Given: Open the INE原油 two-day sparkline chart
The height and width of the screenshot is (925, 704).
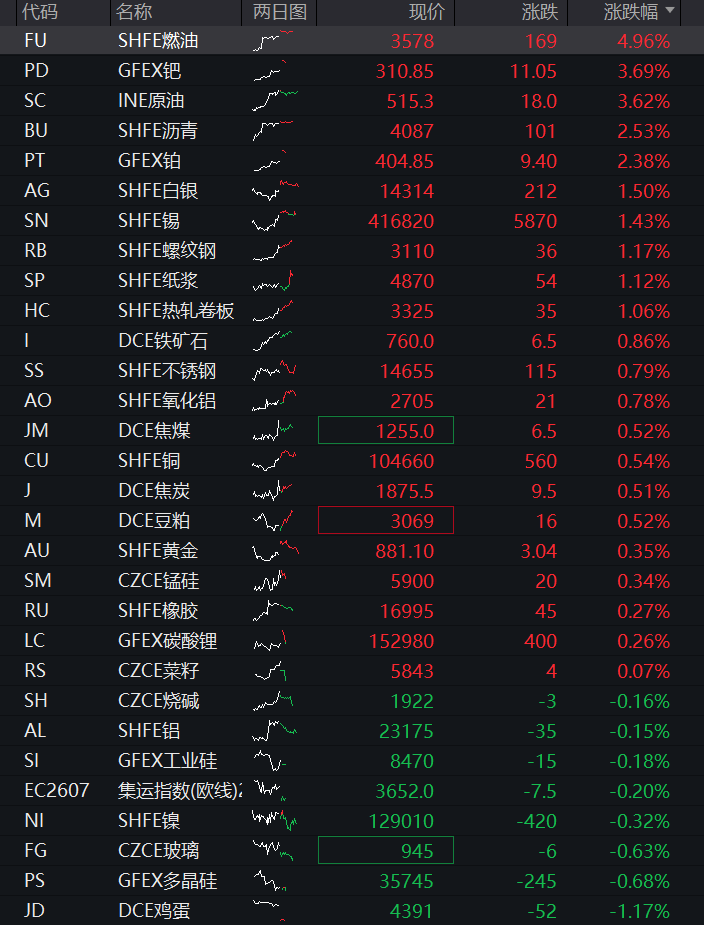Looking at the screenshot, I should coord(275,101).
